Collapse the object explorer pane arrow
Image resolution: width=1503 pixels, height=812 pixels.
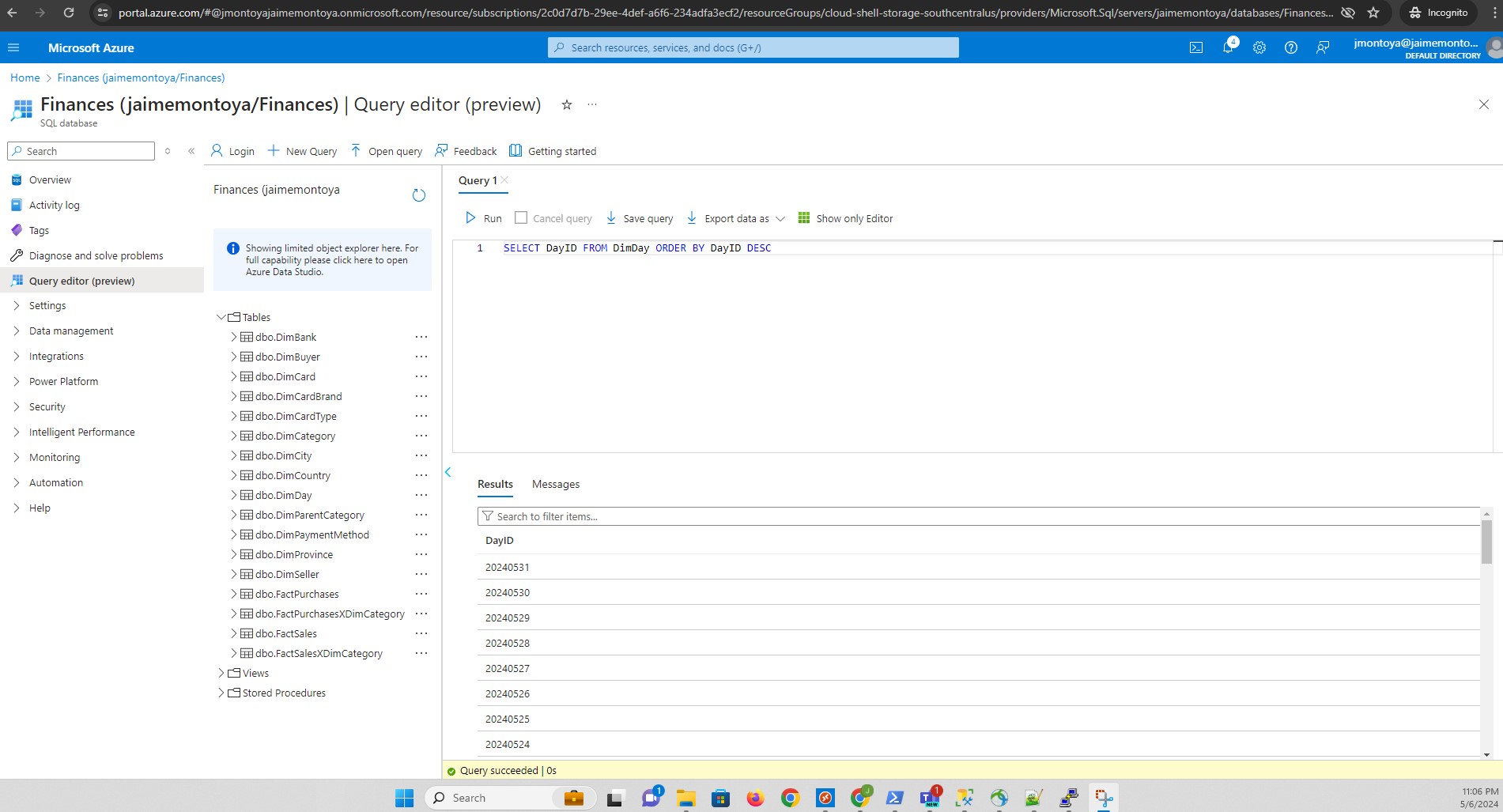coord(448,472)
